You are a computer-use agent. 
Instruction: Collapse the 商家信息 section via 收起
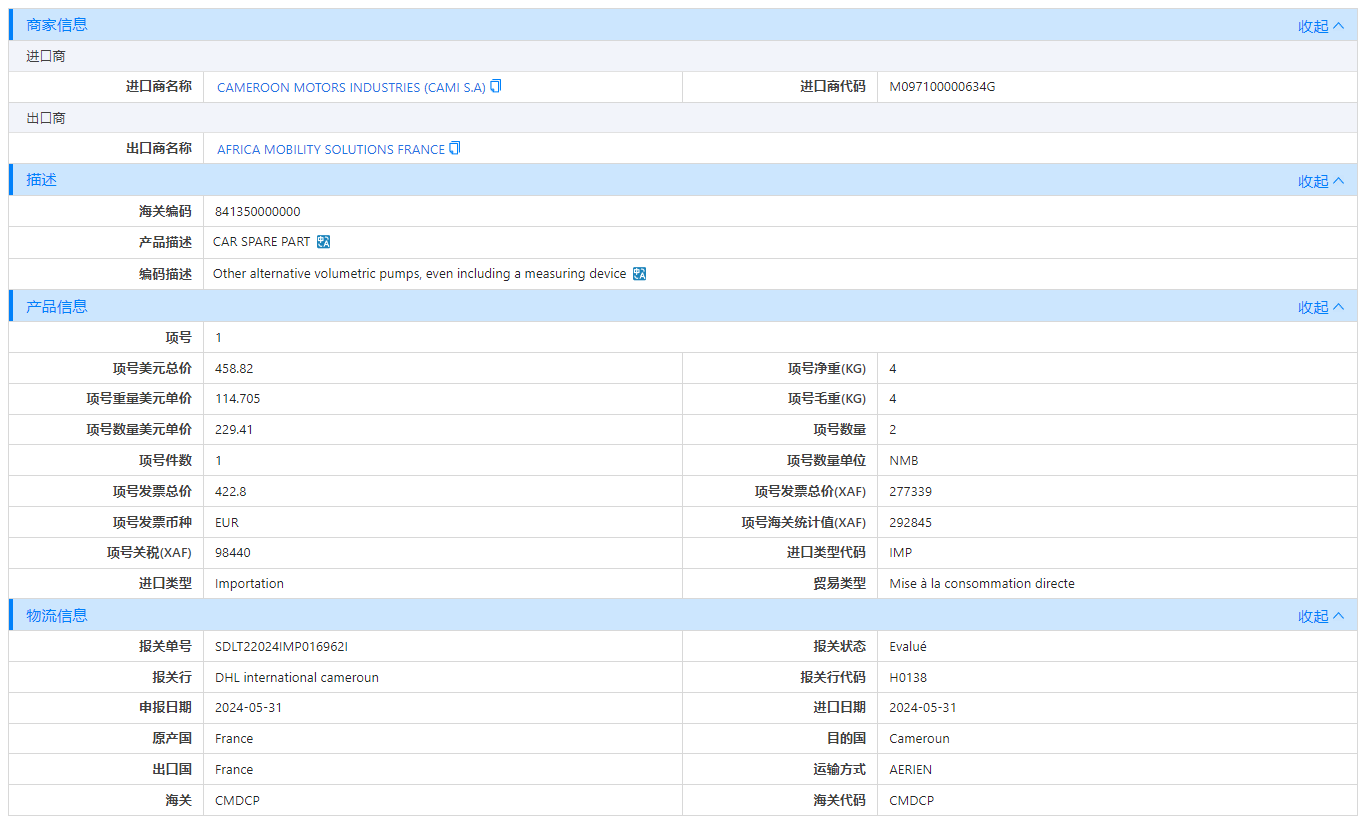[1315, 25]
